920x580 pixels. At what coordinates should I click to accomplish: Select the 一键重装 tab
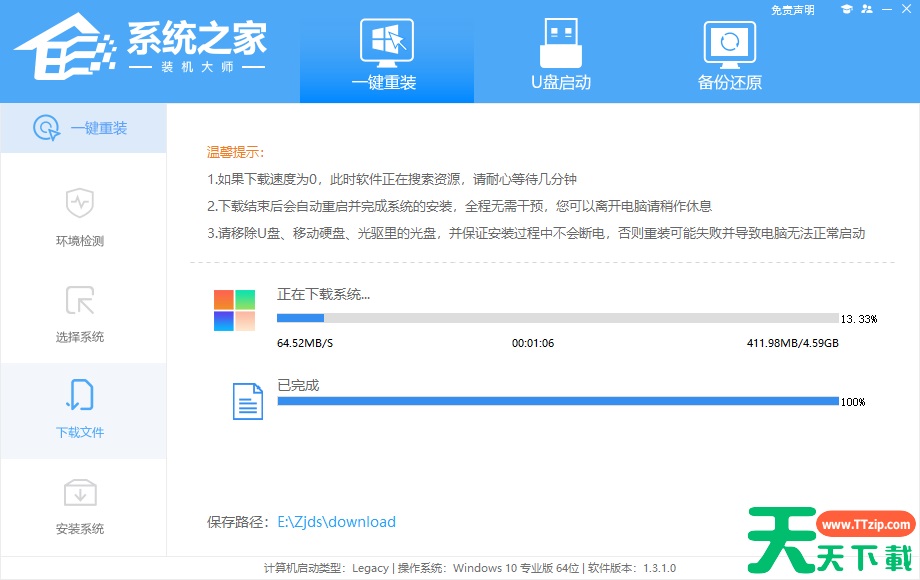click(386, 52)
